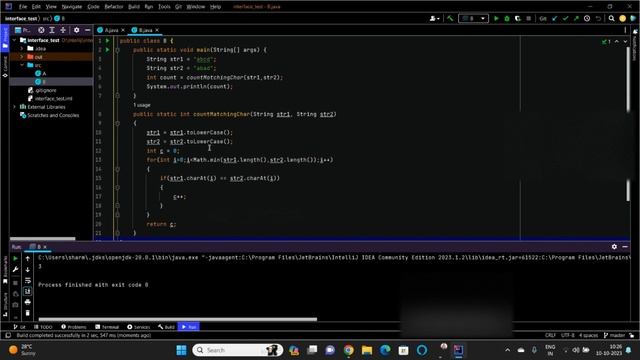Viewport: 640px width, 360px height.
Task: Expand the .idea folder
Action: pyautogui.click(x=22, y=48)
